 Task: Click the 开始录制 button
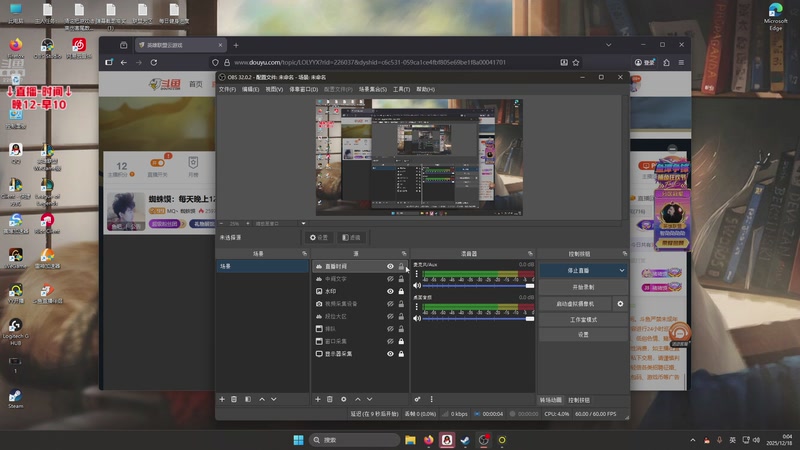pyautogui.click(x=583, y=287)
